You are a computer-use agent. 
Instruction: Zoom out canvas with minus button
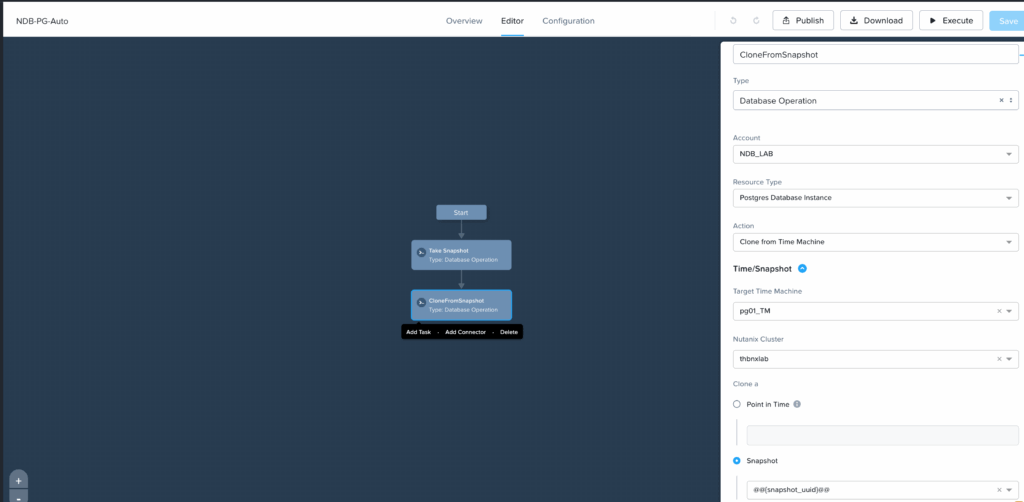coord(18,497)
